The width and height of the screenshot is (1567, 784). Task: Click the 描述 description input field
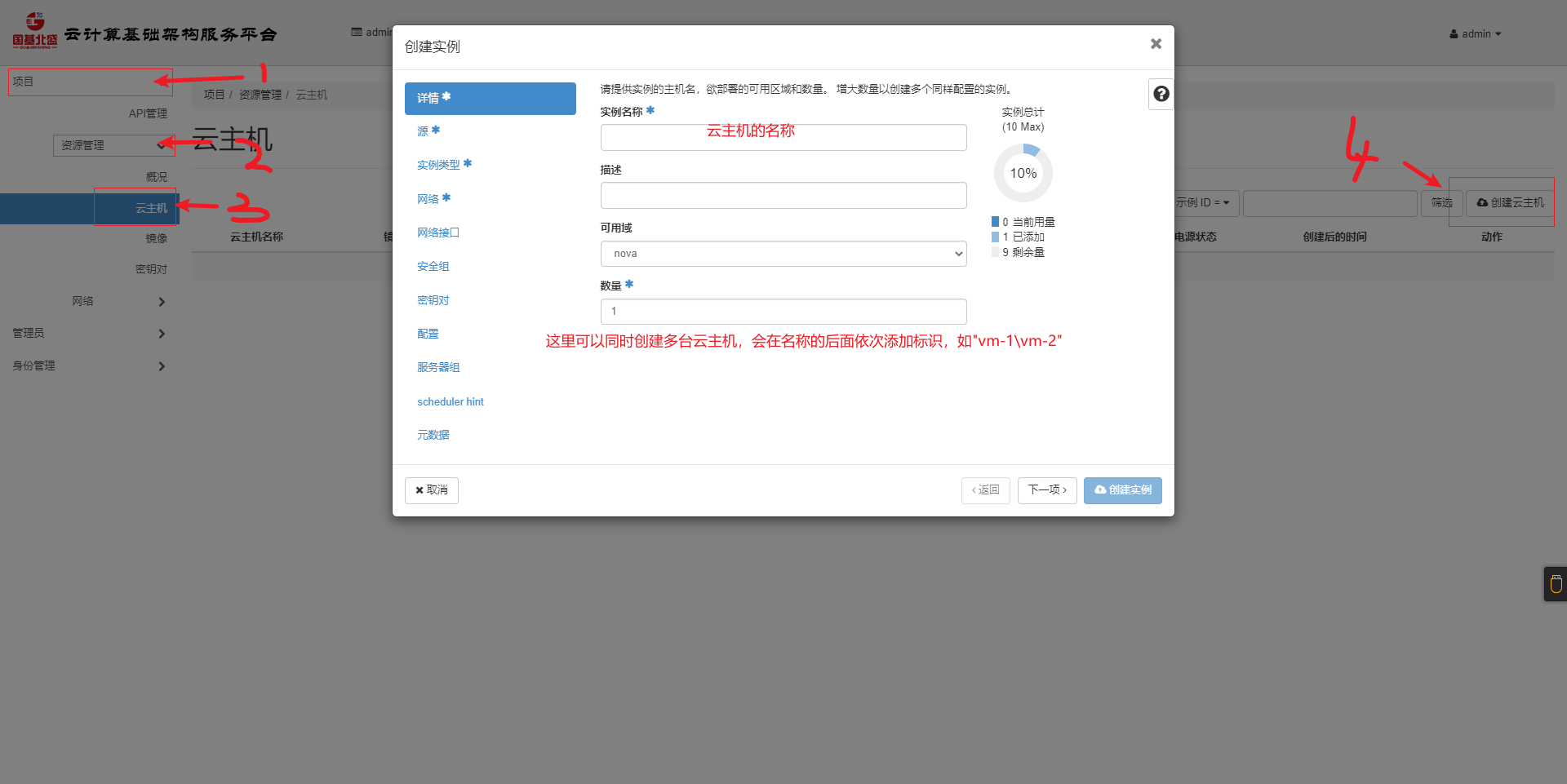783,196
